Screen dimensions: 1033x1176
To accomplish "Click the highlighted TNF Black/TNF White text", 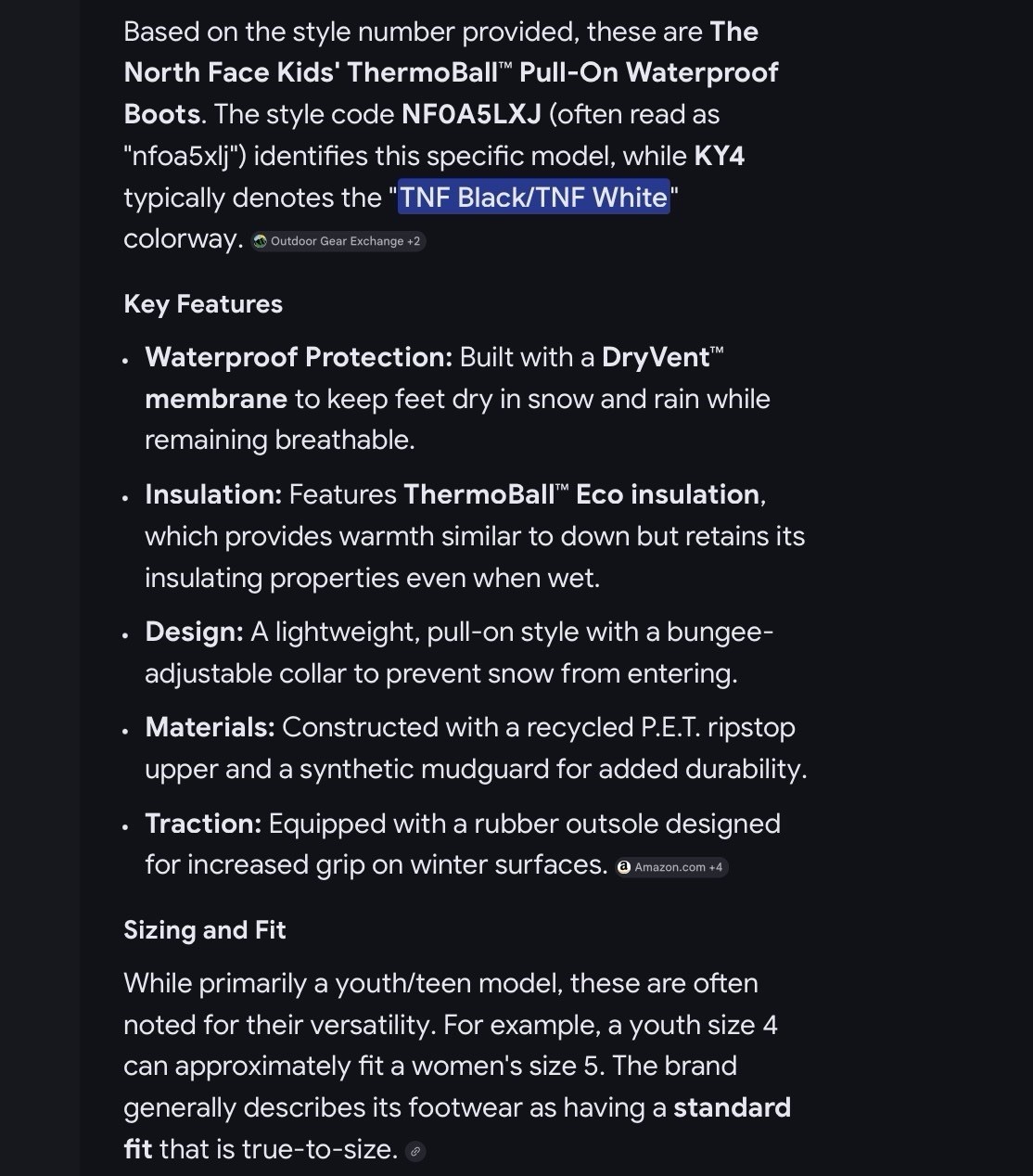I will [533, 198].
